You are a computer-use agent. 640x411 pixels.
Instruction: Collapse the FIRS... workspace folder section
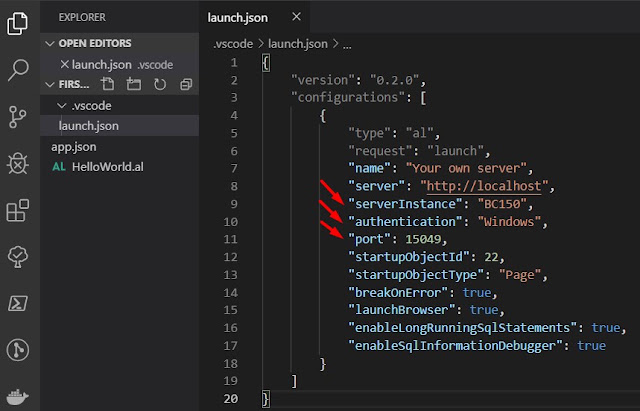point(50,84)
